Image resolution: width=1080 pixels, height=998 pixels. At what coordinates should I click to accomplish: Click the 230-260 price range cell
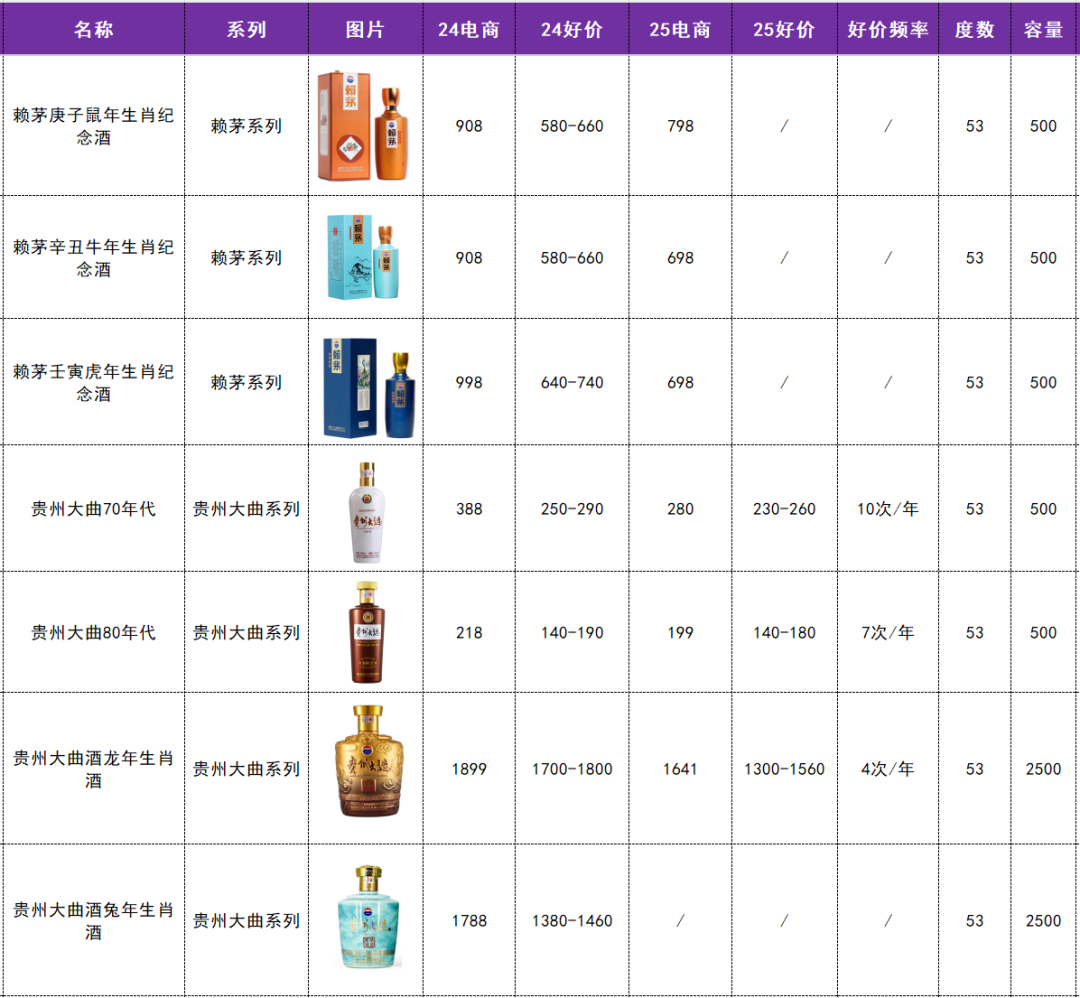784,509
